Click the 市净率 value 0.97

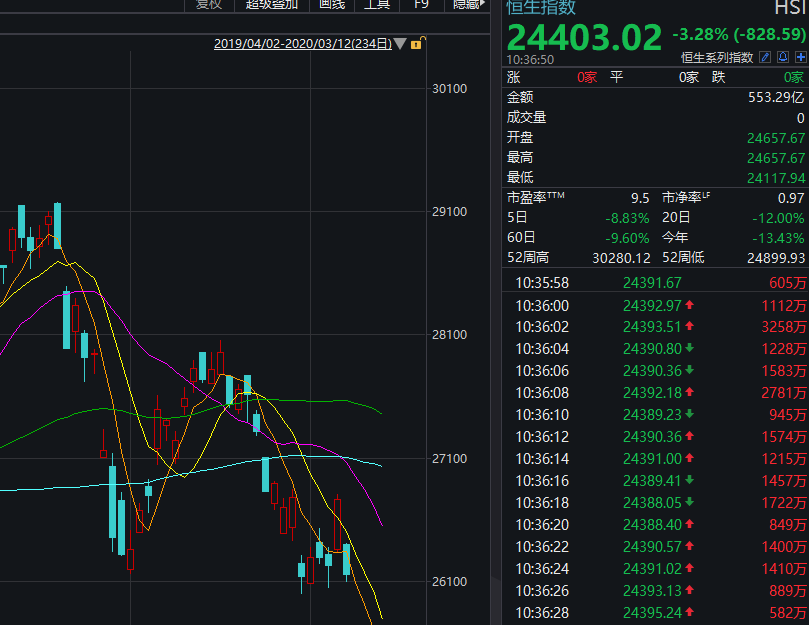point(791,198)
